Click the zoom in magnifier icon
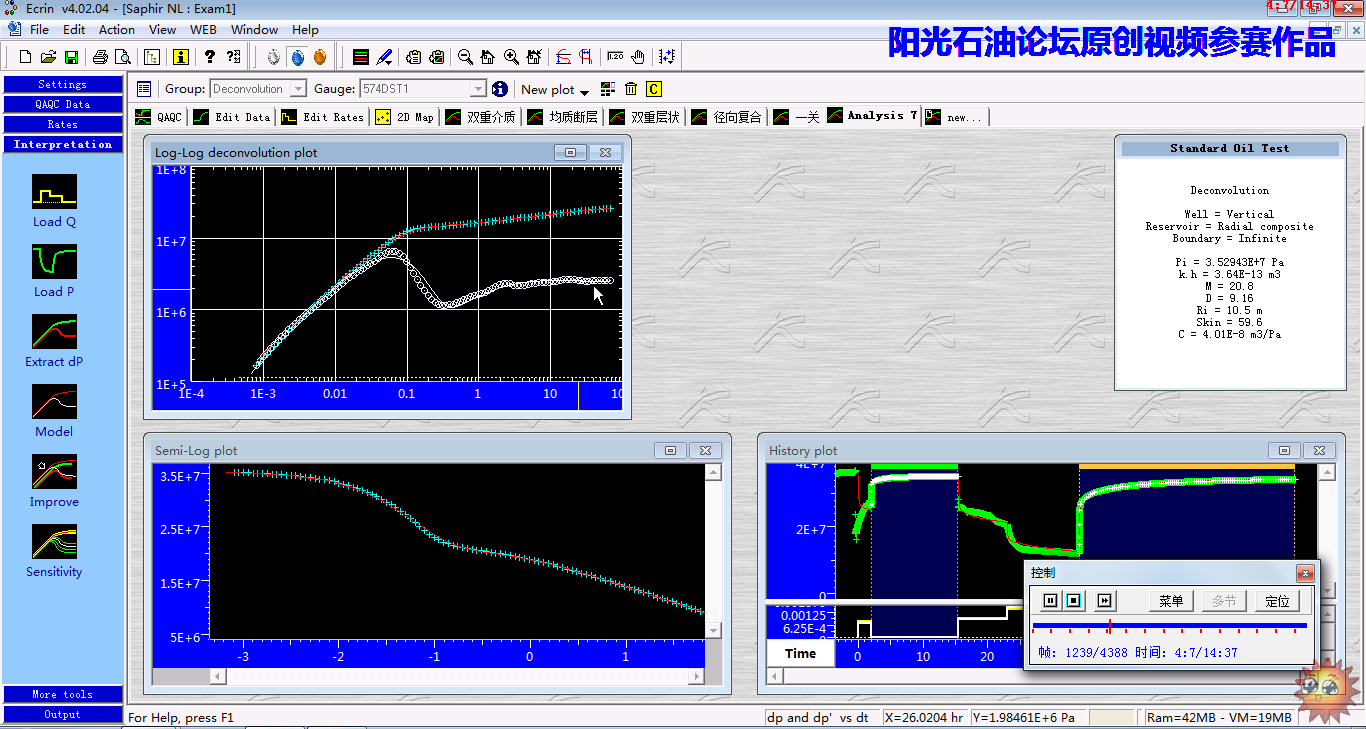This screenshot has width=1366, height=729. [x=511, y=57]
